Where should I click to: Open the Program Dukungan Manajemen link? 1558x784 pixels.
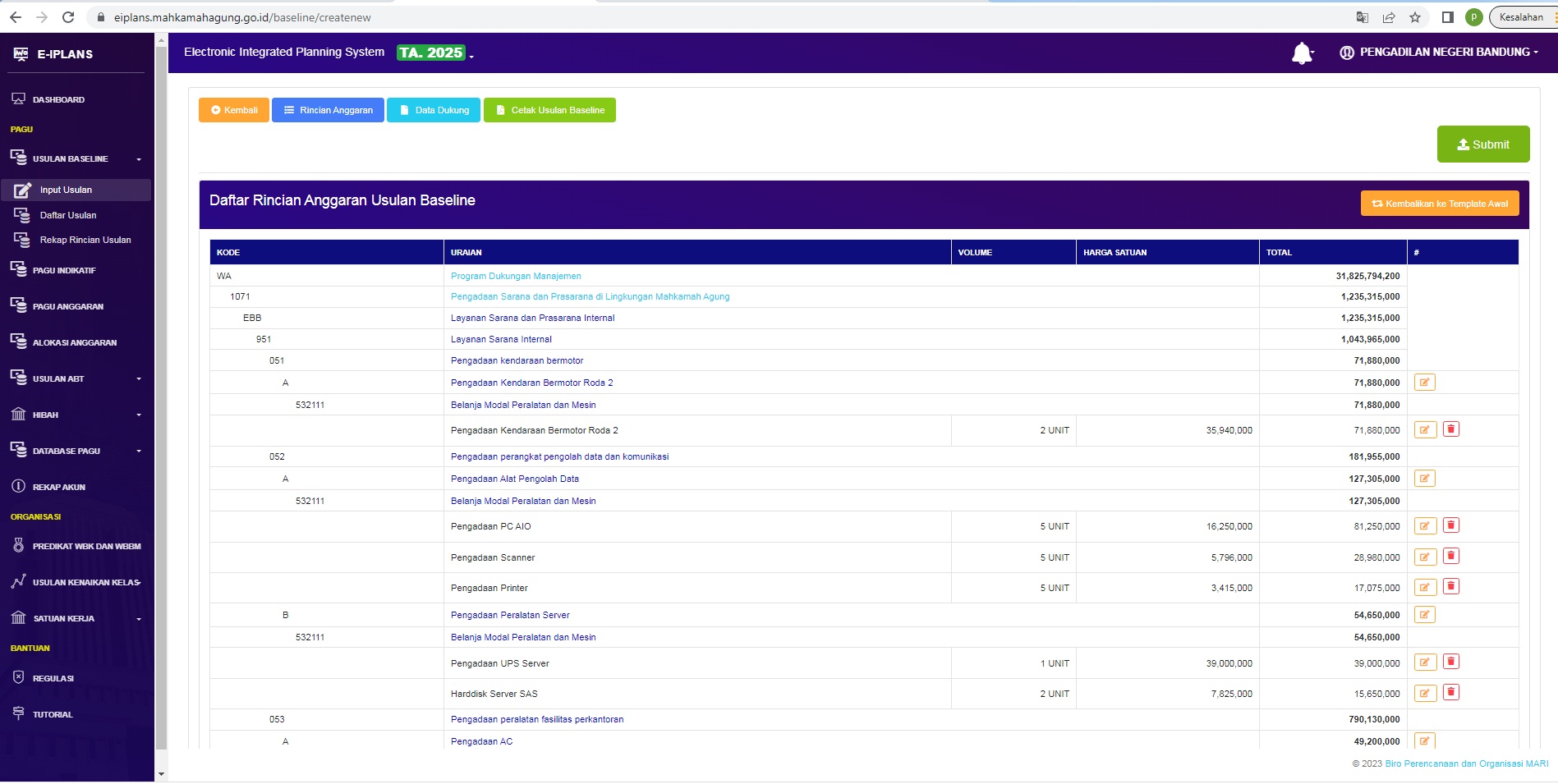coord(516,276)
